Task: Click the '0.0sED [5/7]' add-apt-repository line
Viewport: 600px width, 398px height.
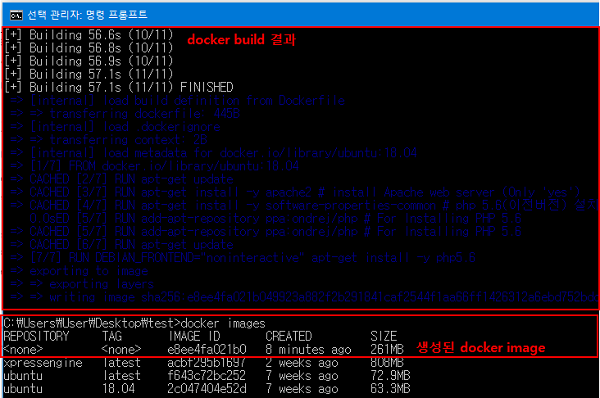Action: (x=276, y=219)
